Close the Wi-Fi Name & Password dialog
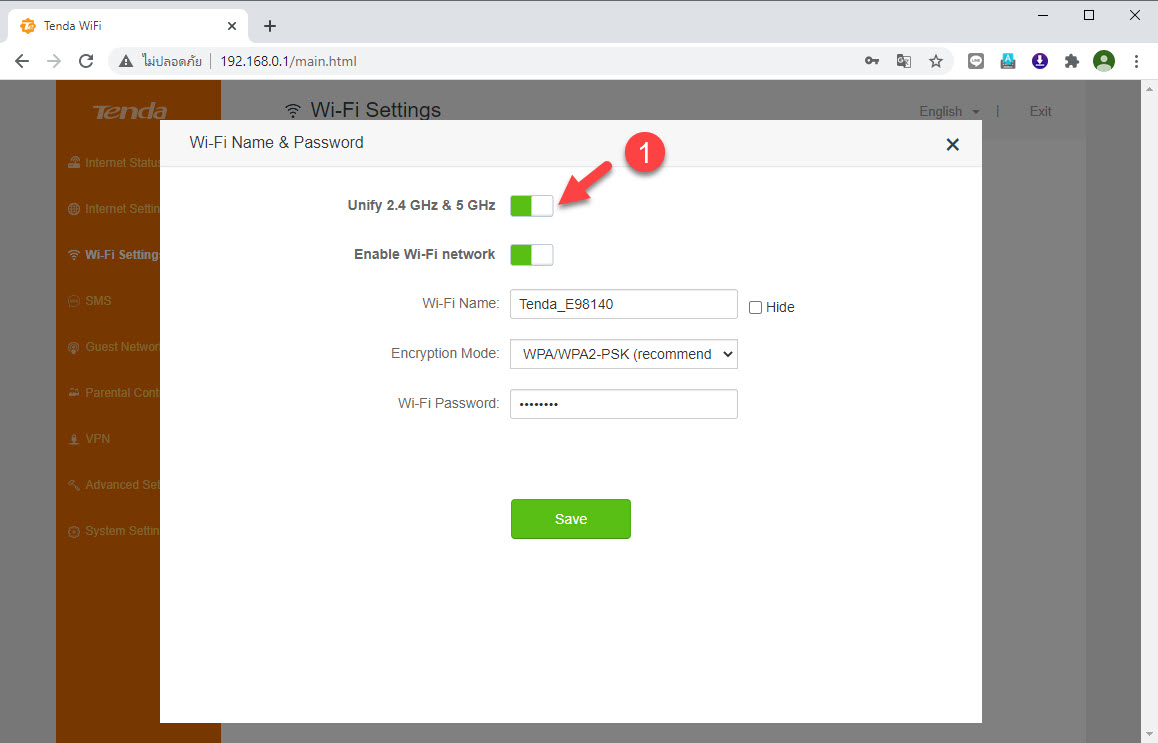Viewport: 1158px width, 743px height. 953,145
